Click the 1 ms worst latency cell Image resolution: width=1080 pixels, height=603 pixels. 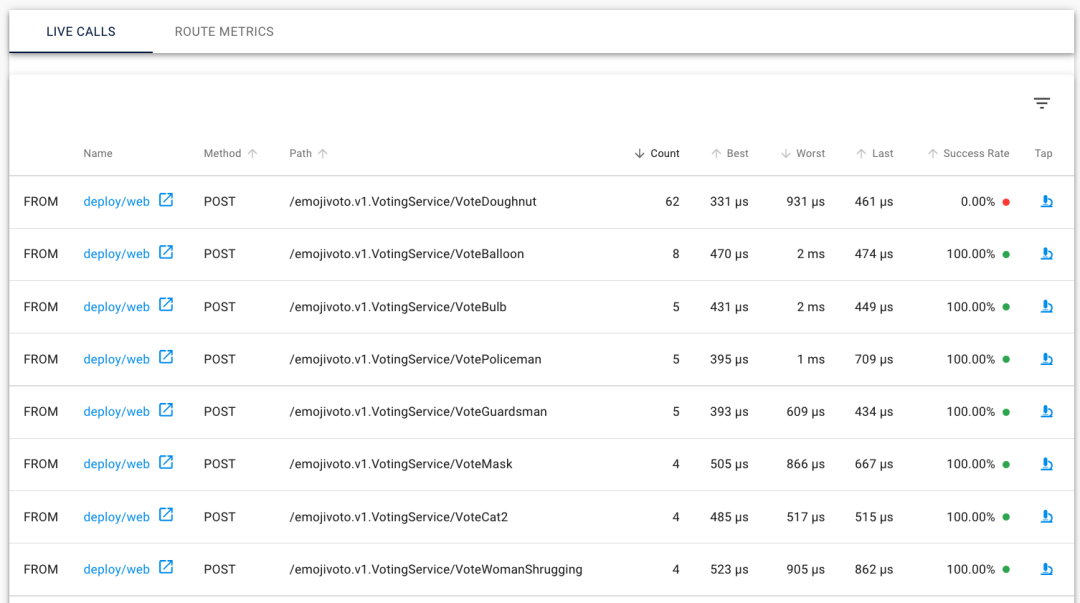tap(811, 359)
